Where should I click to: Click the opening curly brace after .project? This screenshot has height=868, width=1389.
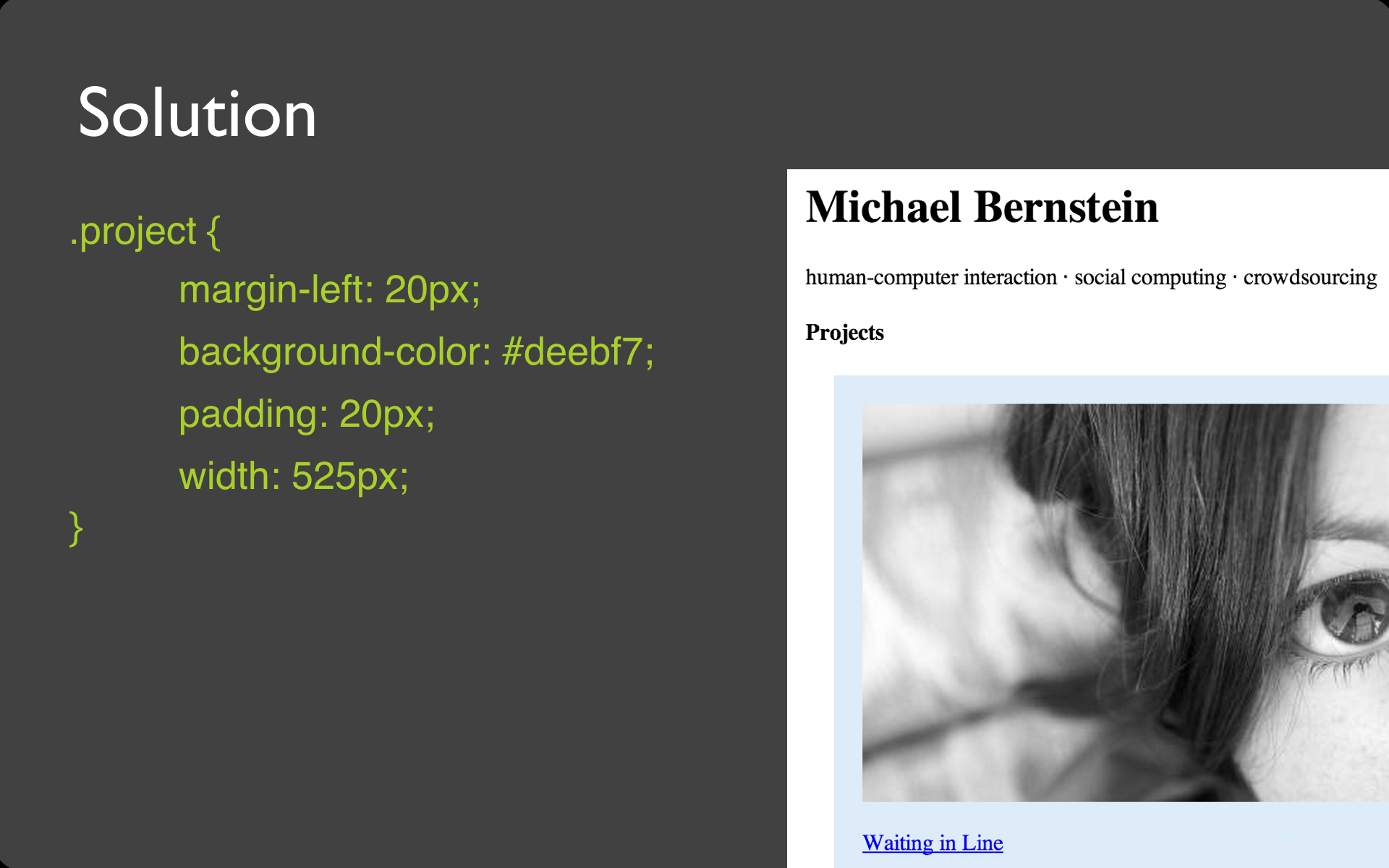(213, 232)
